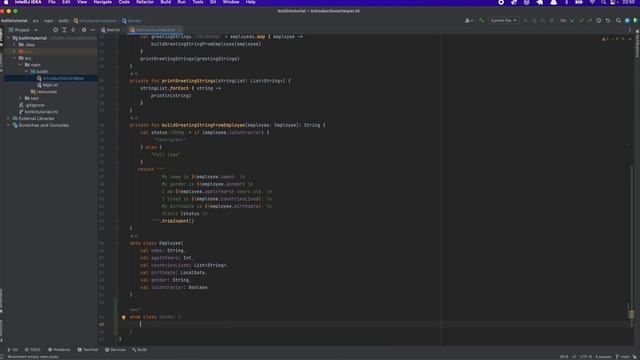Open the Help menu
The height and width of the screenshot is (360, 640).
click(251, 2)
